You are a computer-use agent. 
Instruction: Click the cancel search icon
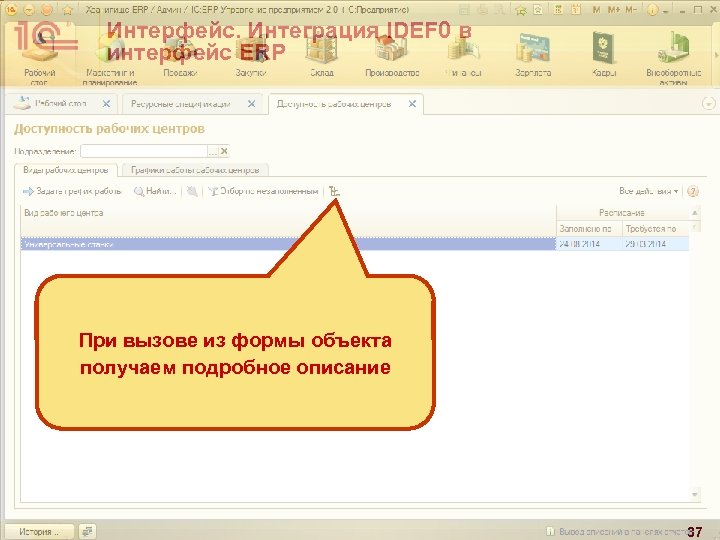(192, 191)
